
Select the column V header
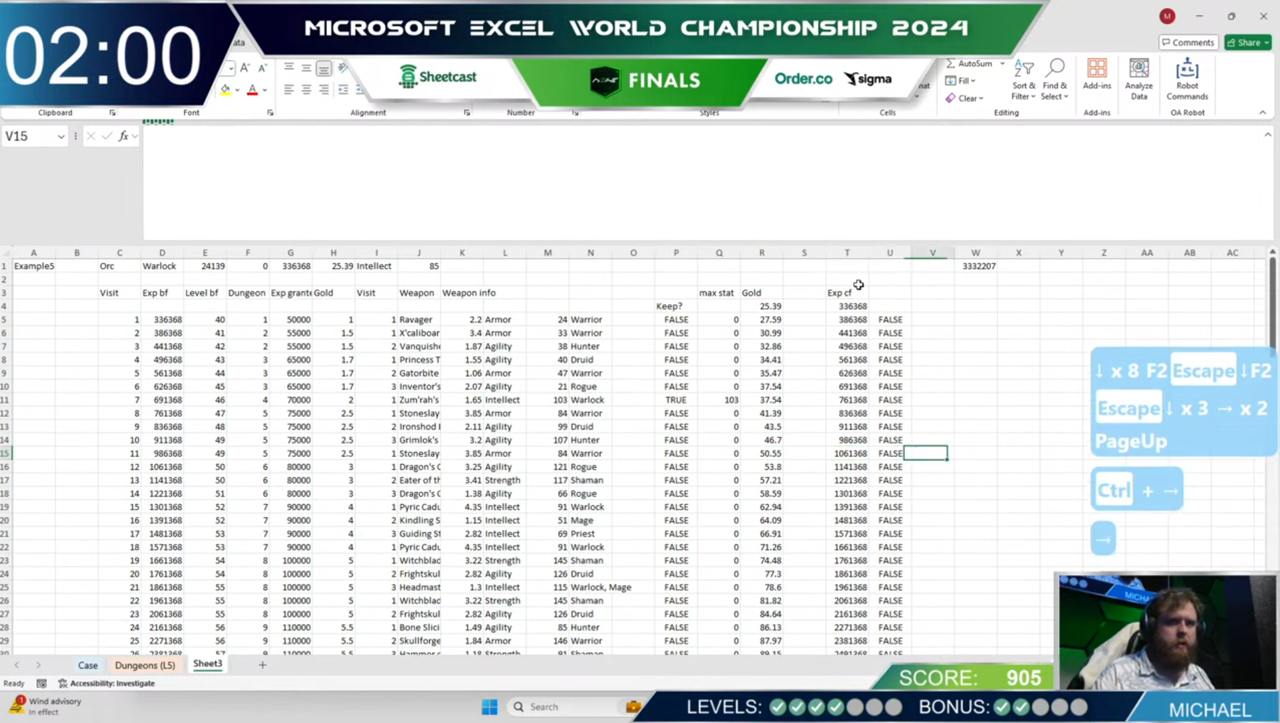coord(932,253)
